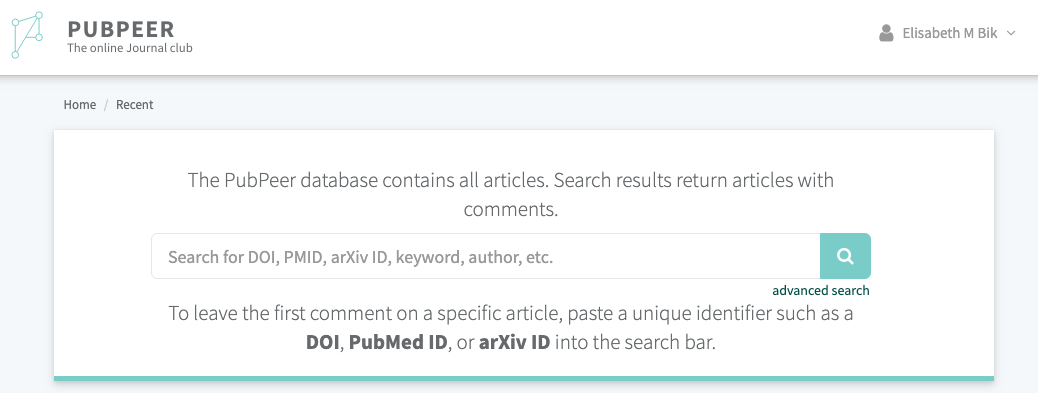Screen dimensions: 1038x393
Task: Click the magnifying glass search button
Action: (845, 256)
